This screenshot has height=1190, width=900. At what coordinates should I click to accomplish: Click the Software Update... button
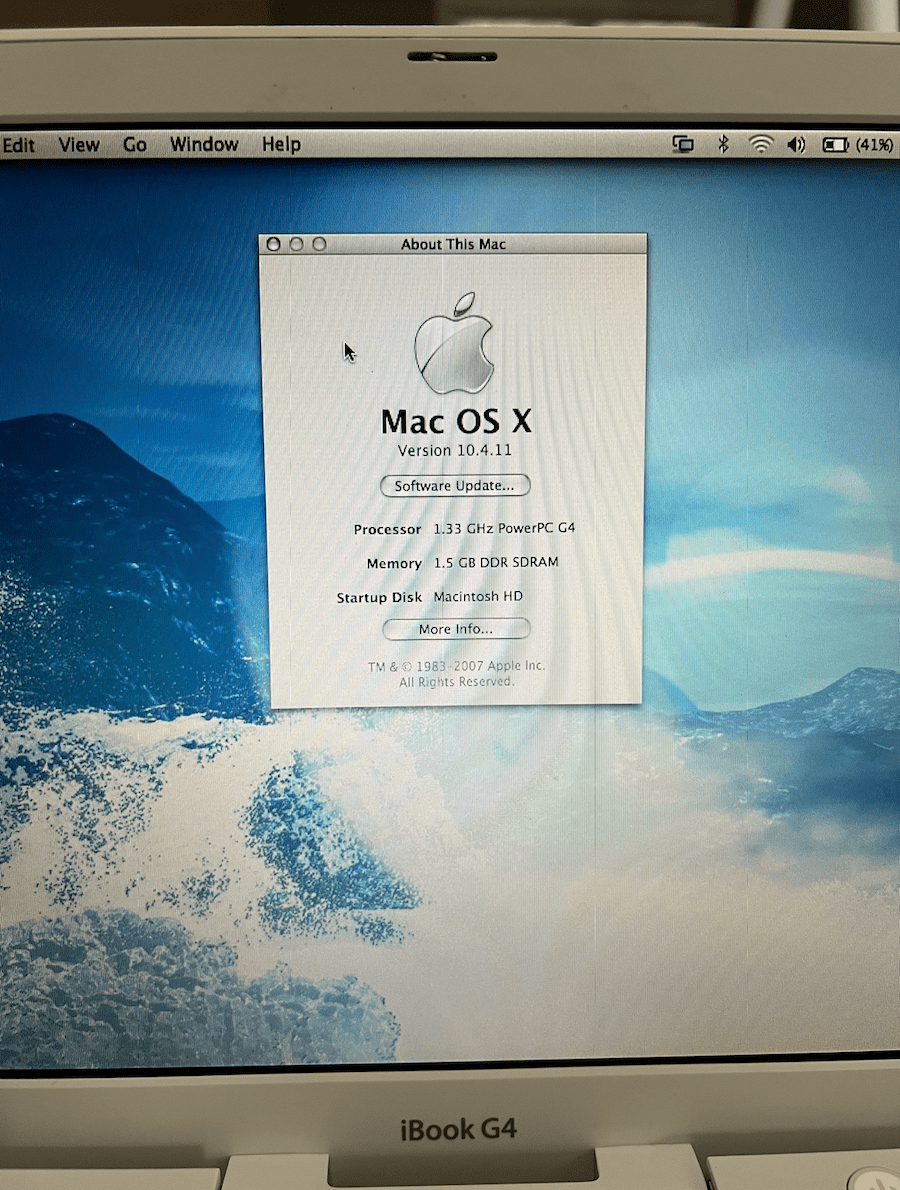click(x=455, y=486)
